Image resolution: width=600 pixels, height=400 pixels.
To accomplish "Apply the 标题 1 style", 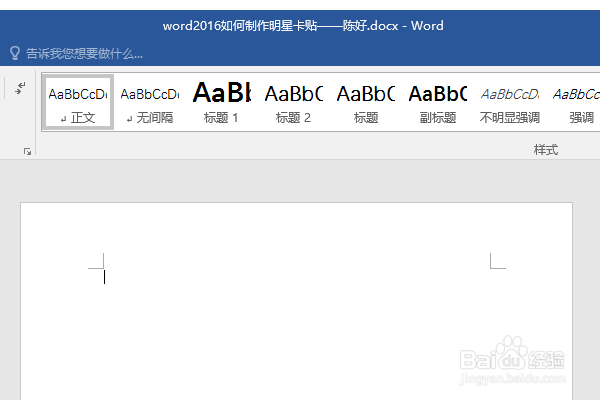I will coord(221,102).
